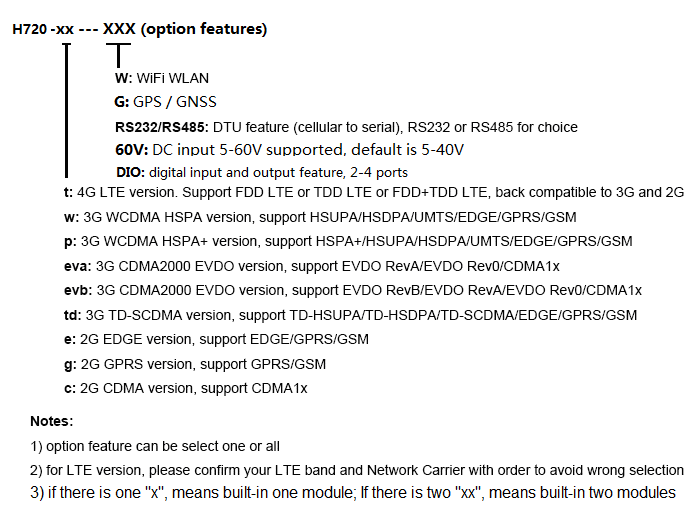Click the c: 2G CDMA version line
Screen dimensions: 697x515
[185, 388]
